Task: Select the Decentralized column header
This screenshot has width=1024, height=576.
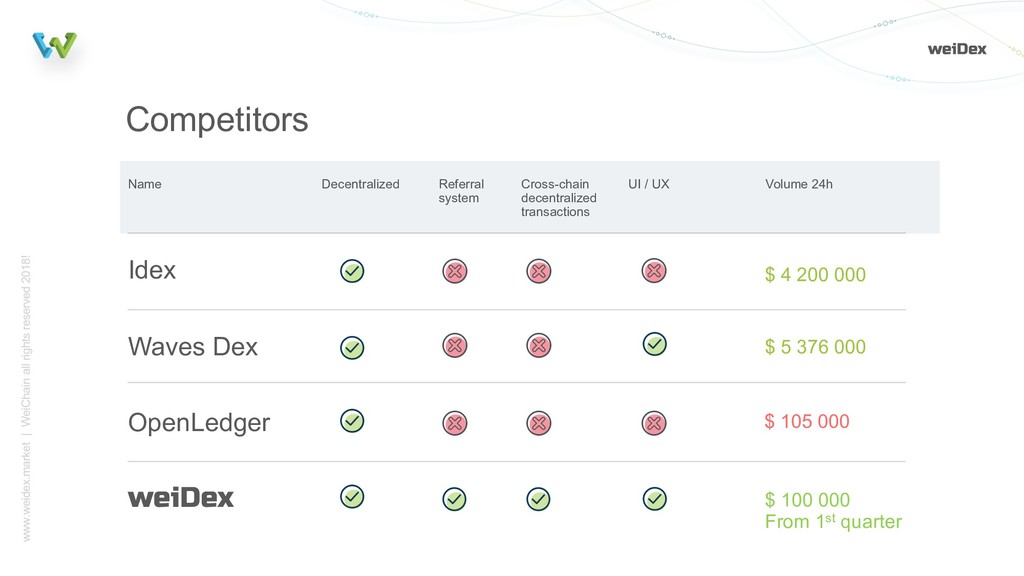Action: [360, 184]
